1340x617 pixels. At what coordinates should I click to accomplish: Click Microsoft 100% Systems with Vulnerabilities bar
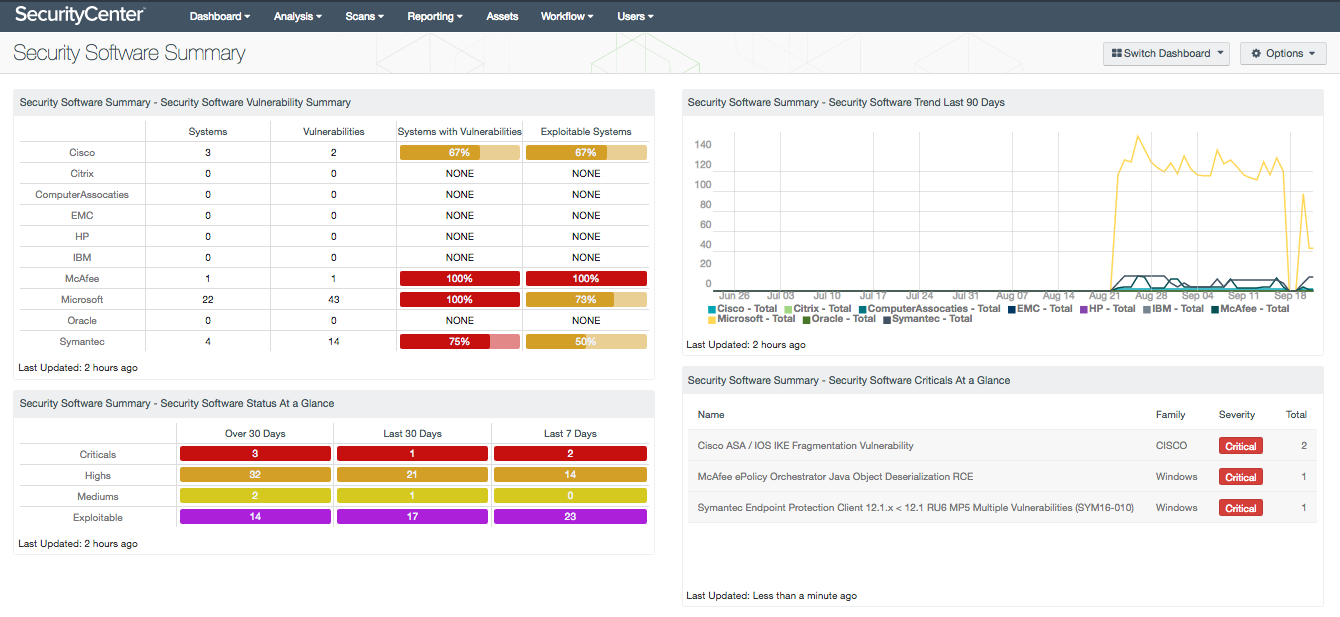(460, 299)
